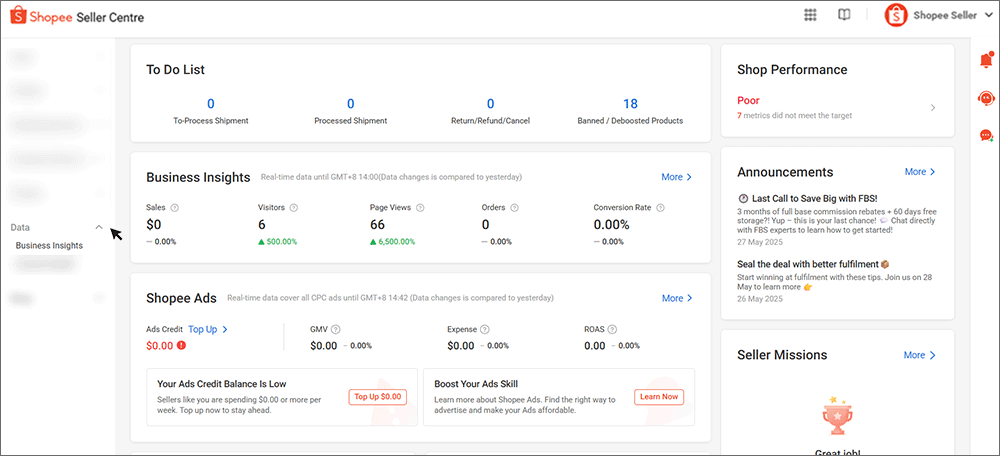Viewport: 1000px width, 456px height.
Task: Click the Poor shop performance status
Action: point(748,101)
